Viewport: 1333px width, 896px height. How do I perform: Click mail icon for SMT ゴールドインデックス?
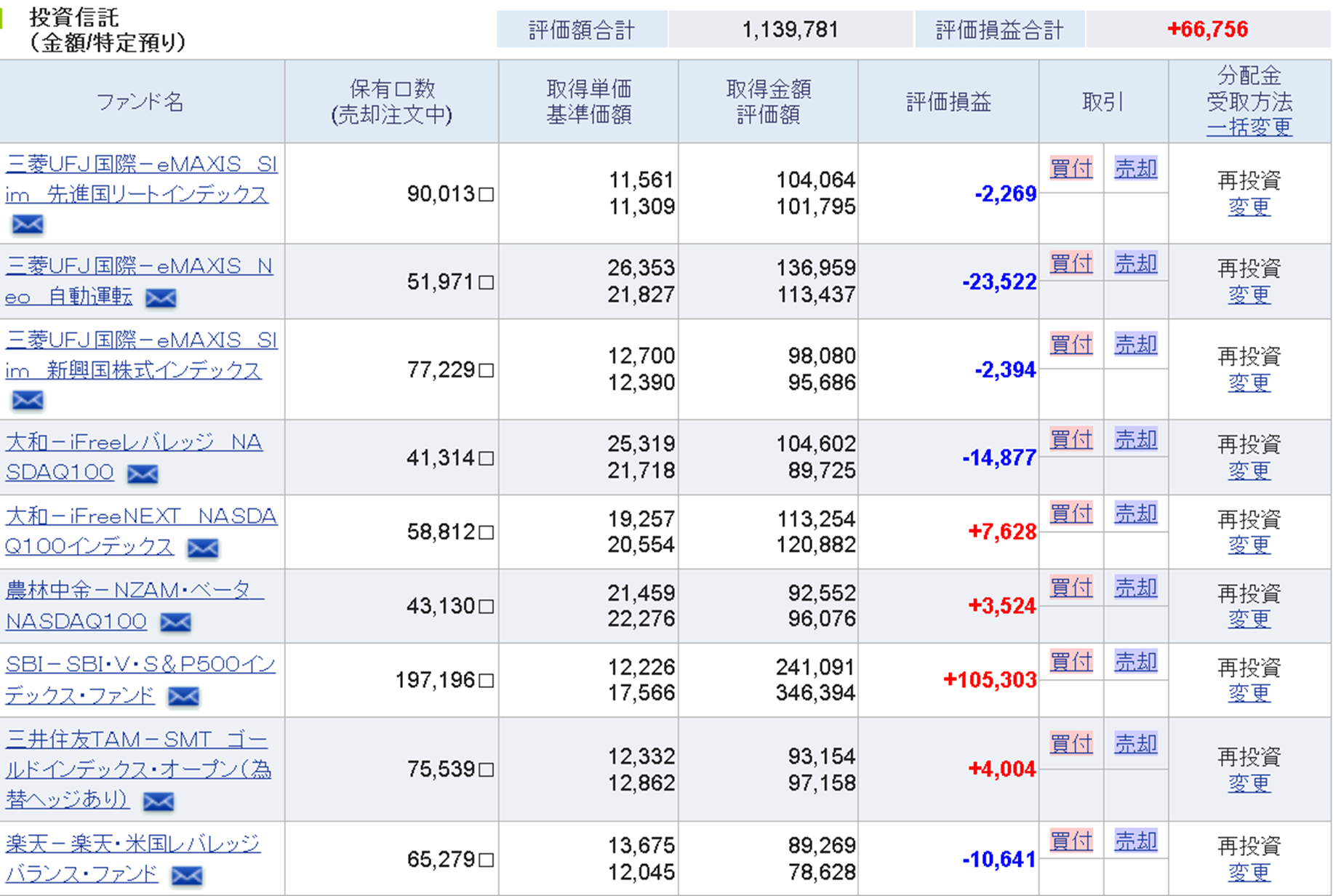coord(159,801)
